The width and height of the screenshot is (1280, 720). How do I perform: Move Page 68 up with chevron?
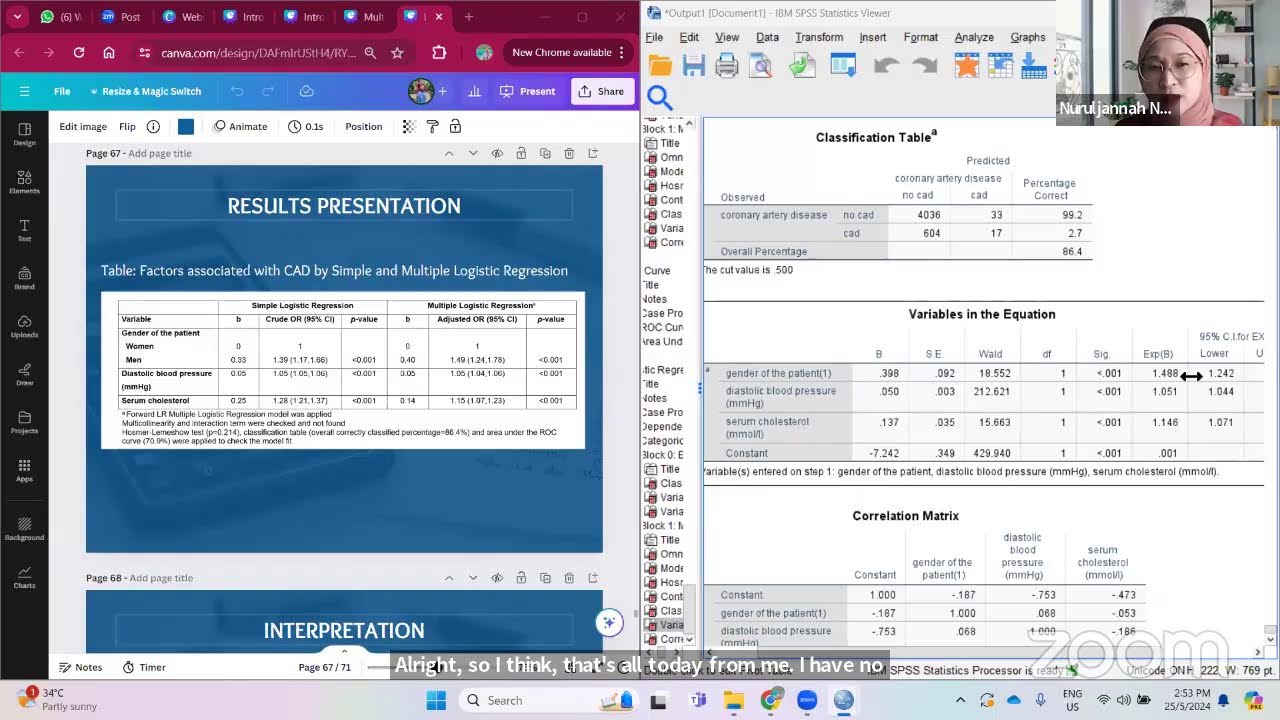click(449, 578)
